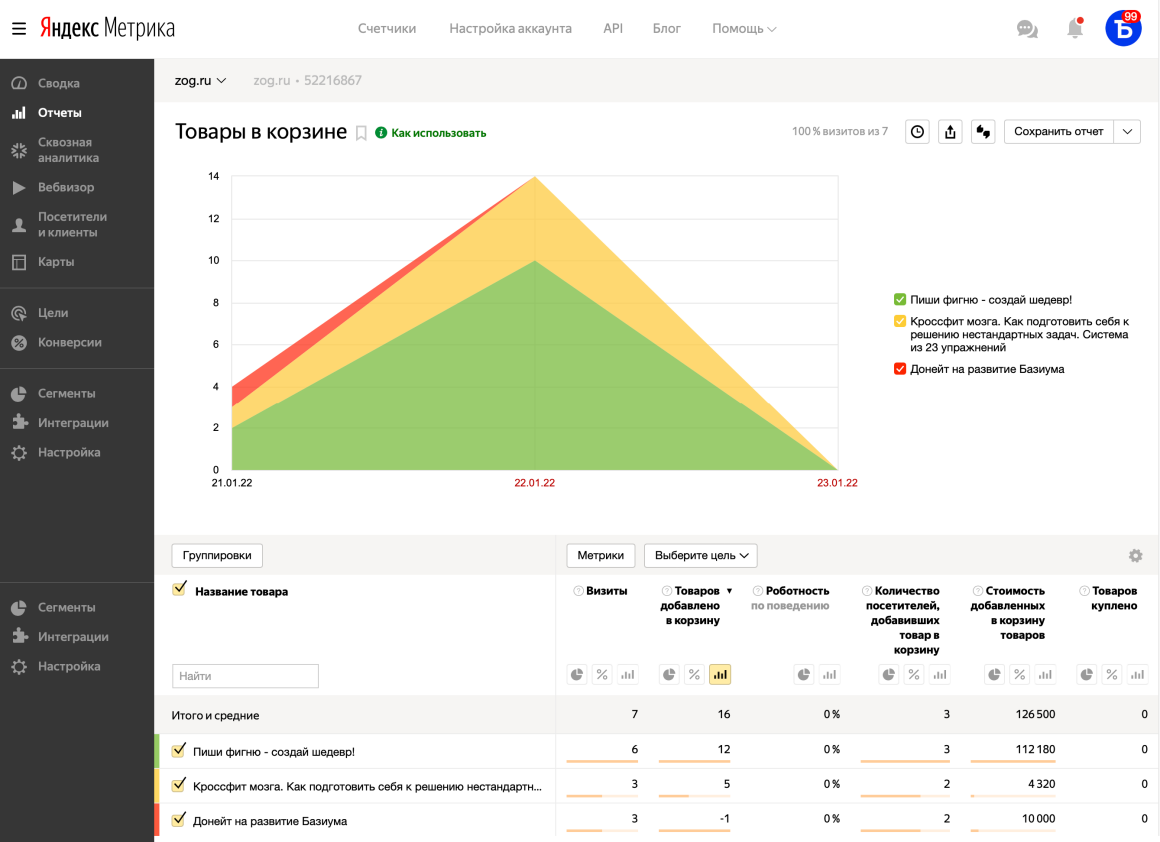Open the clock history icon

point(917,132)
